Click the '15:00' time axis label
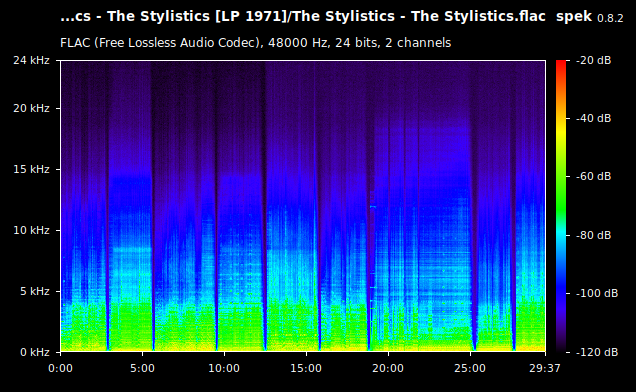This screenshot has width=636, height=392. click(306, 368)
